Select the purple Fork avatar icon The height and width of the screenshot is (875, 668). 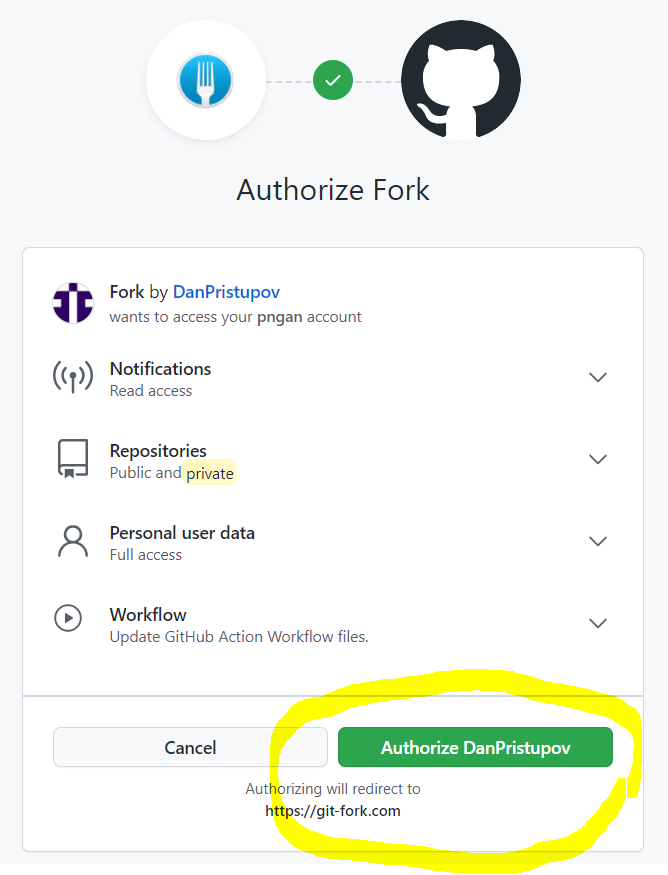[72, 302]
